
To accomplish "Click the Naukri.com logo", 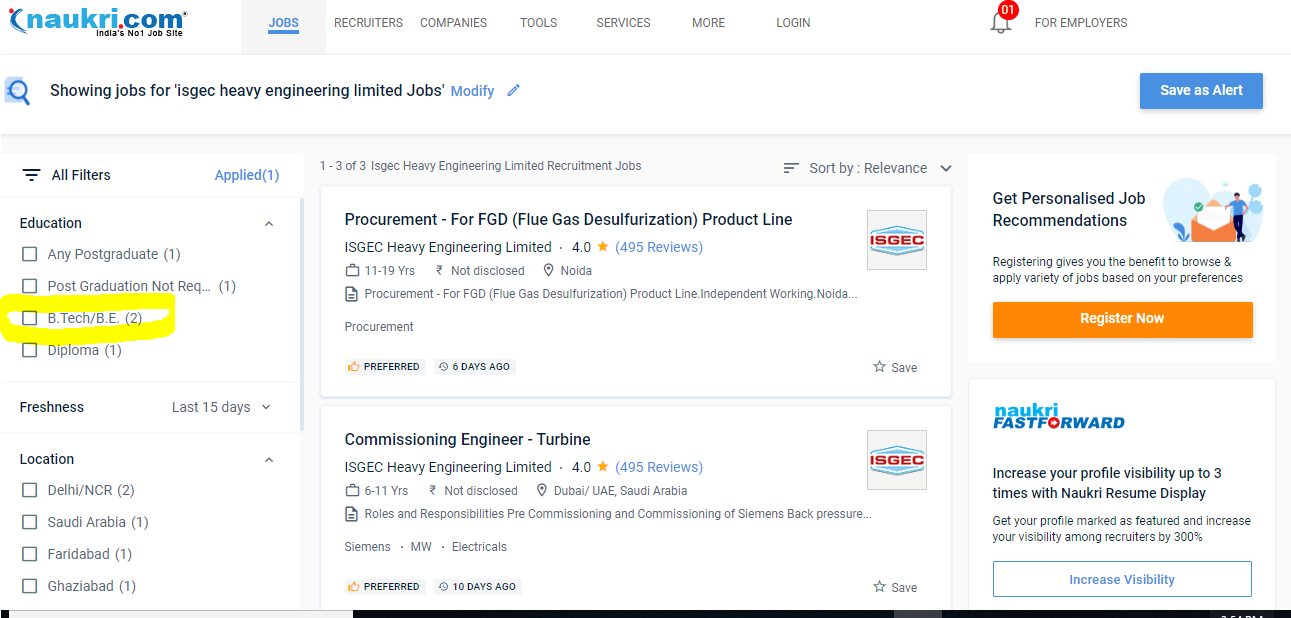I will 97,22.
